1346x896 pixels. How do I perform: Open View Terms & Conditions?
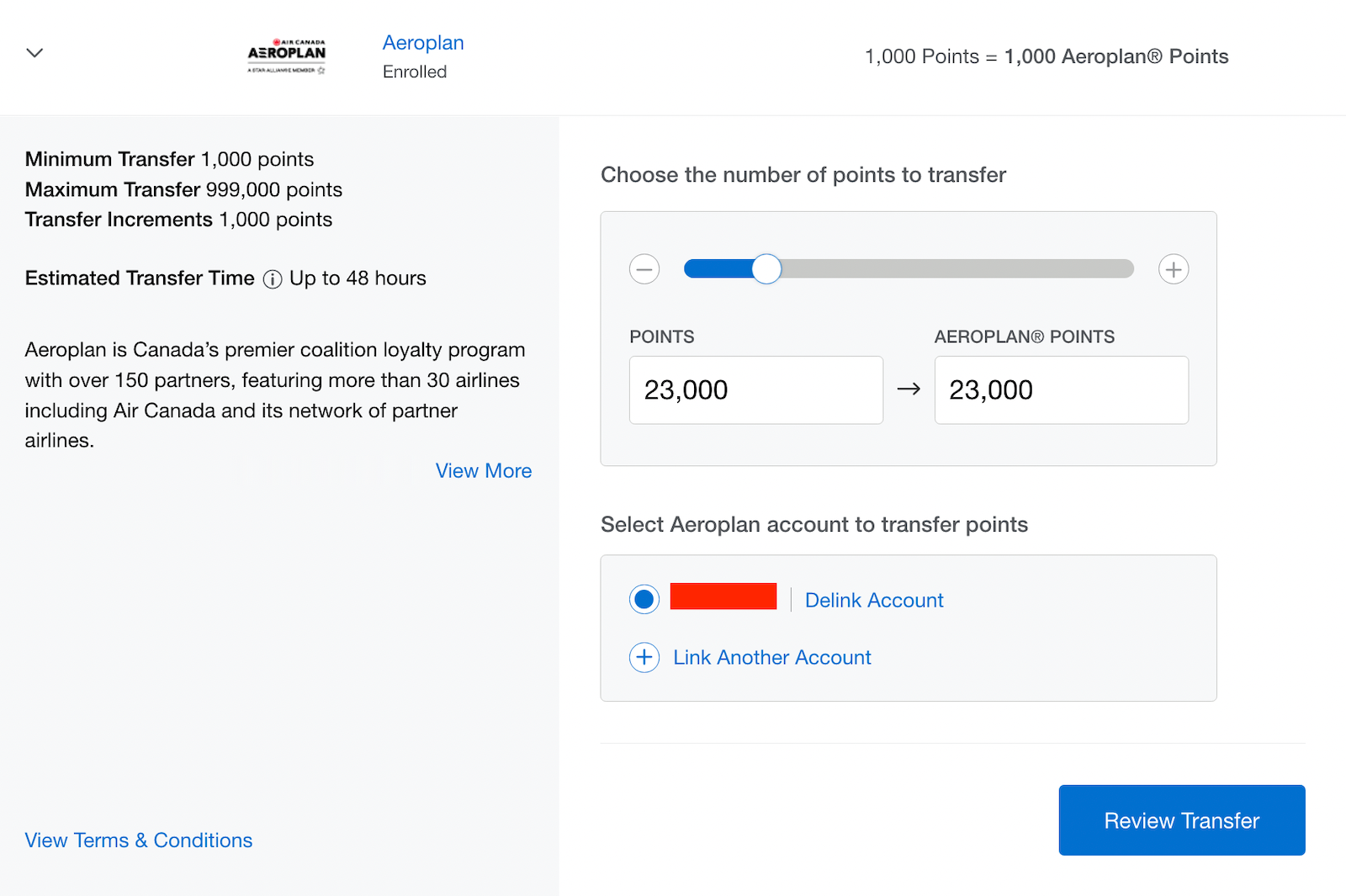[138, 840]
